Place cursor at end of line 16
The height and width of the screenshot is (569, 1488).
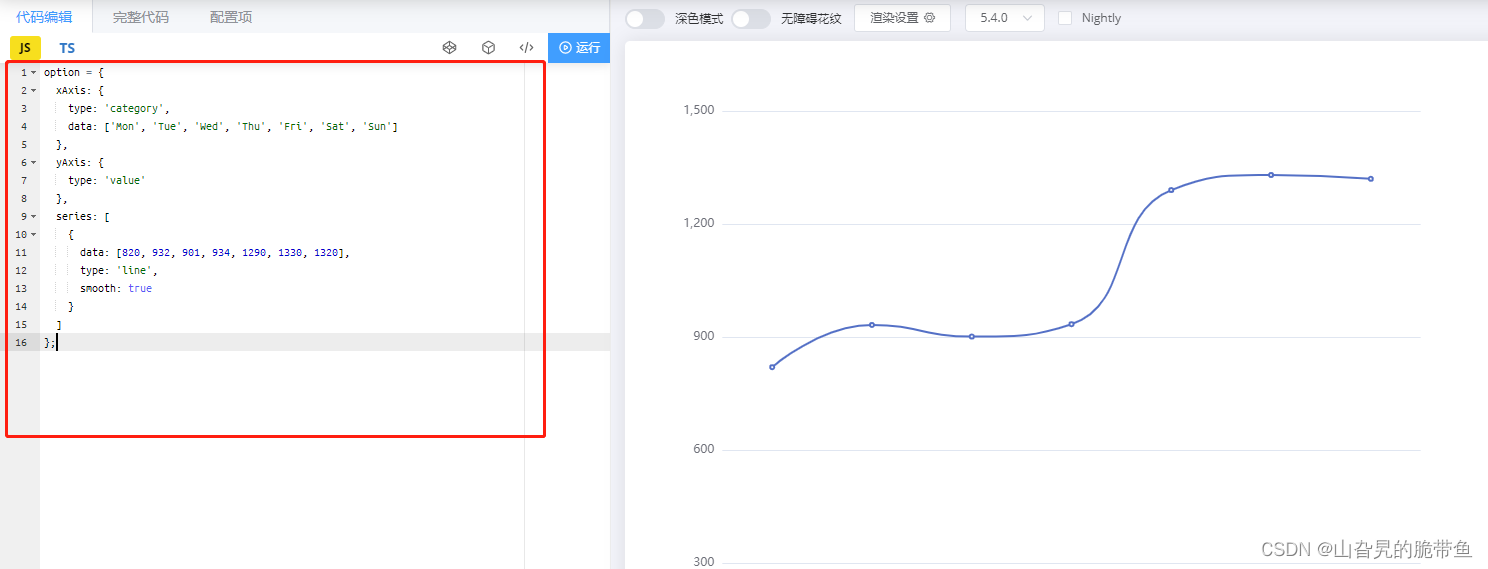tap(57, 342)
